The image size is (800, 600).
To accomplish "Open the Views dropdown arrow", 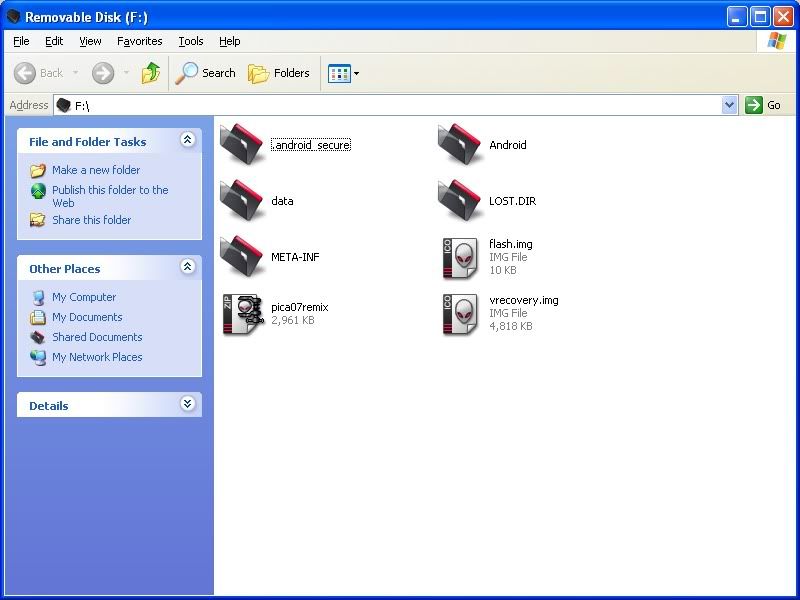I will [356, 73].
